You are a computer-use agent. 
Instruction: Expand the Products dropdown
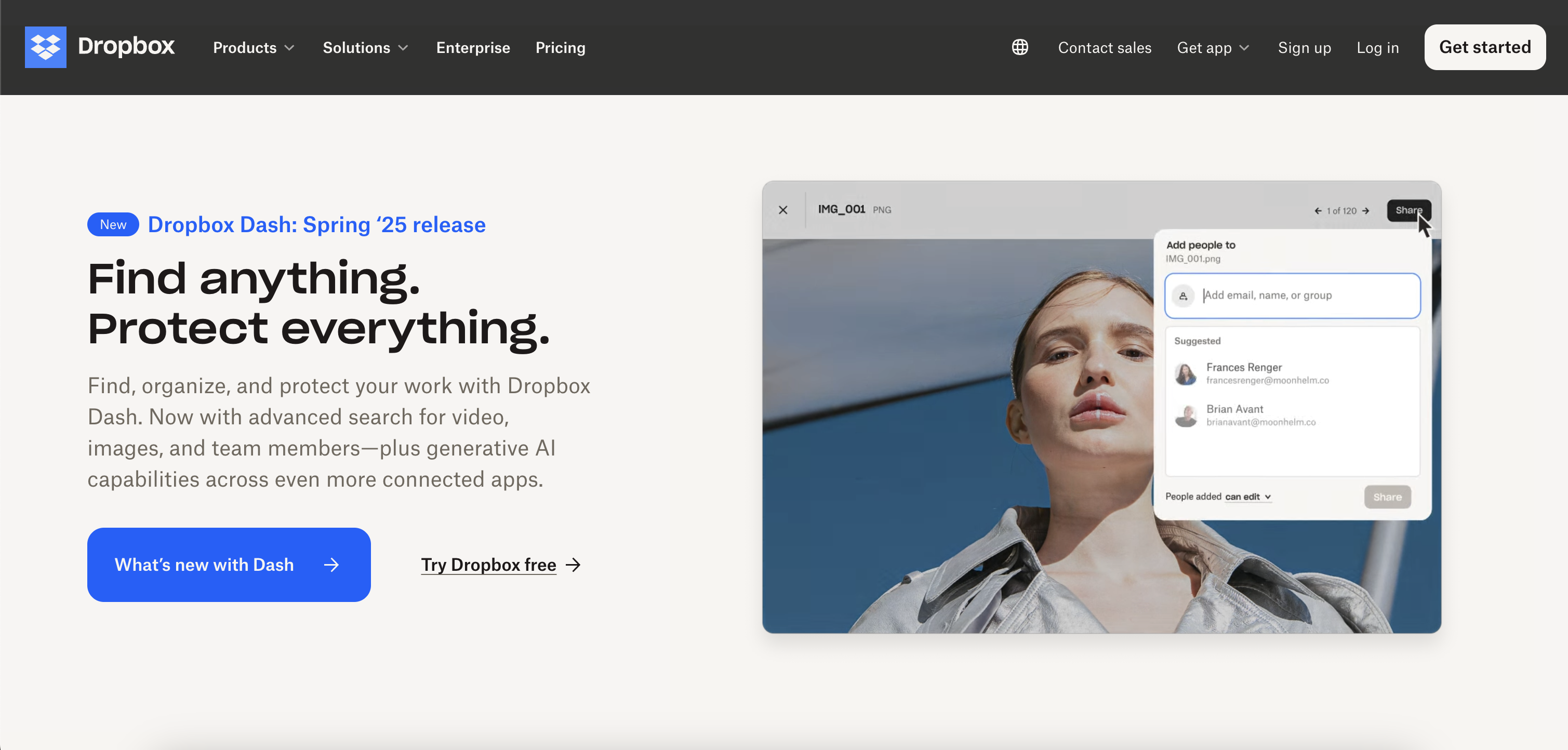coord(253,47)
